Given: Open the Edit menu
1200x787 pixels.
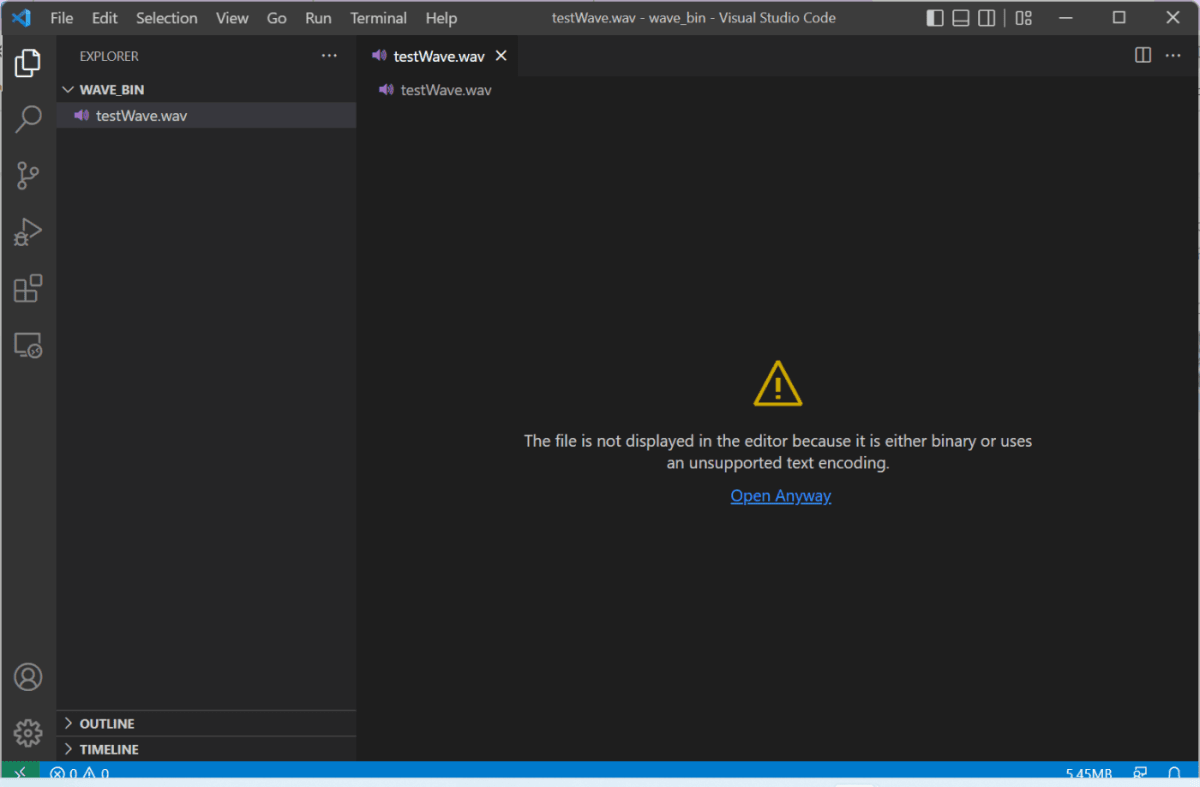Looking at the screenshot, I should (104, 18).
